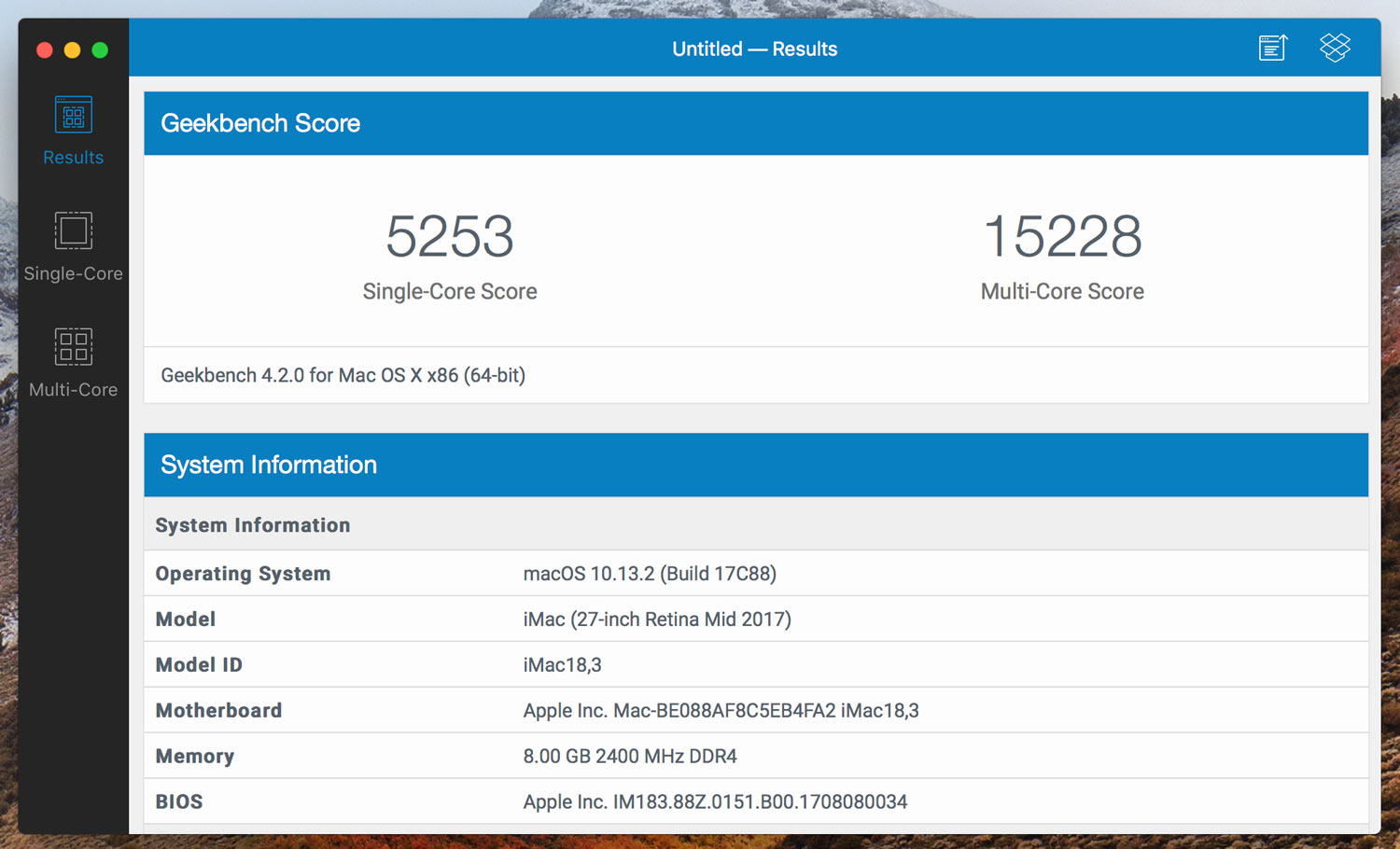Open the Results sidebar icon

point(74,115)
